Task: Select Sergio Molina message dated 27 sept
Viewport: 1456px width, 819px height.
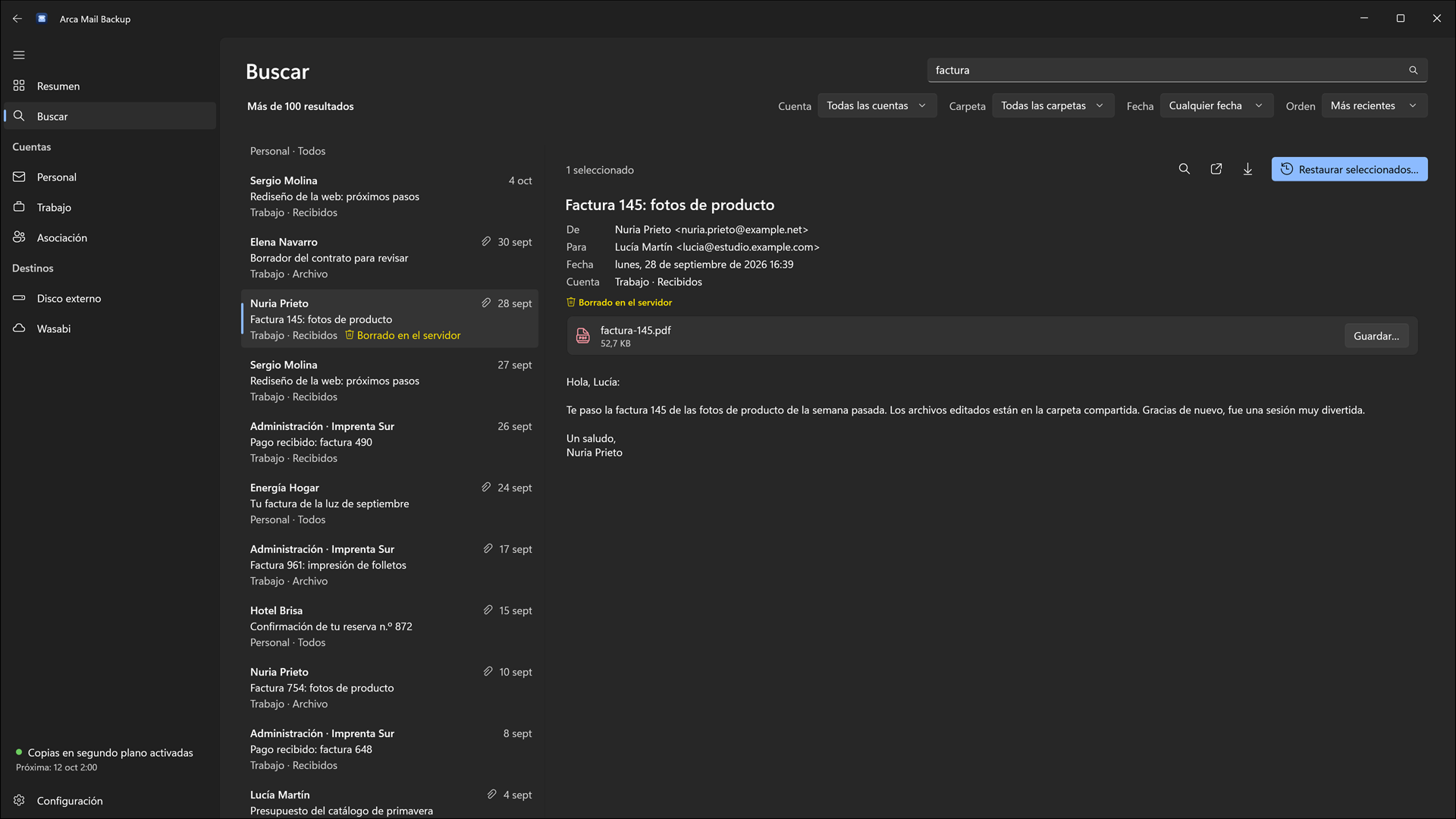Action: point(390,381)
